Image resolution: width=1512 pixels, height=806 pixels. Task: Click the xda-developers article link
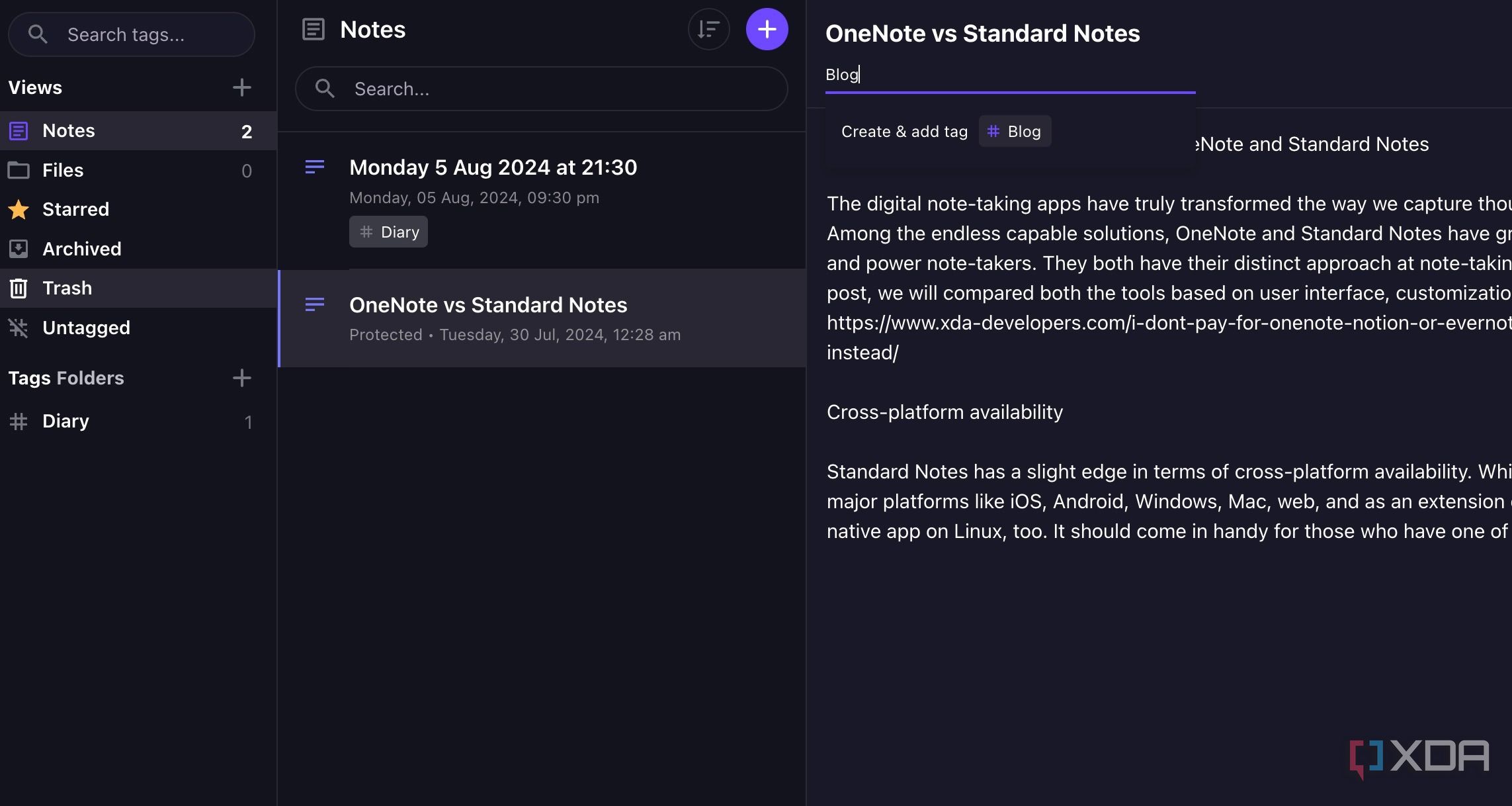1167,322
